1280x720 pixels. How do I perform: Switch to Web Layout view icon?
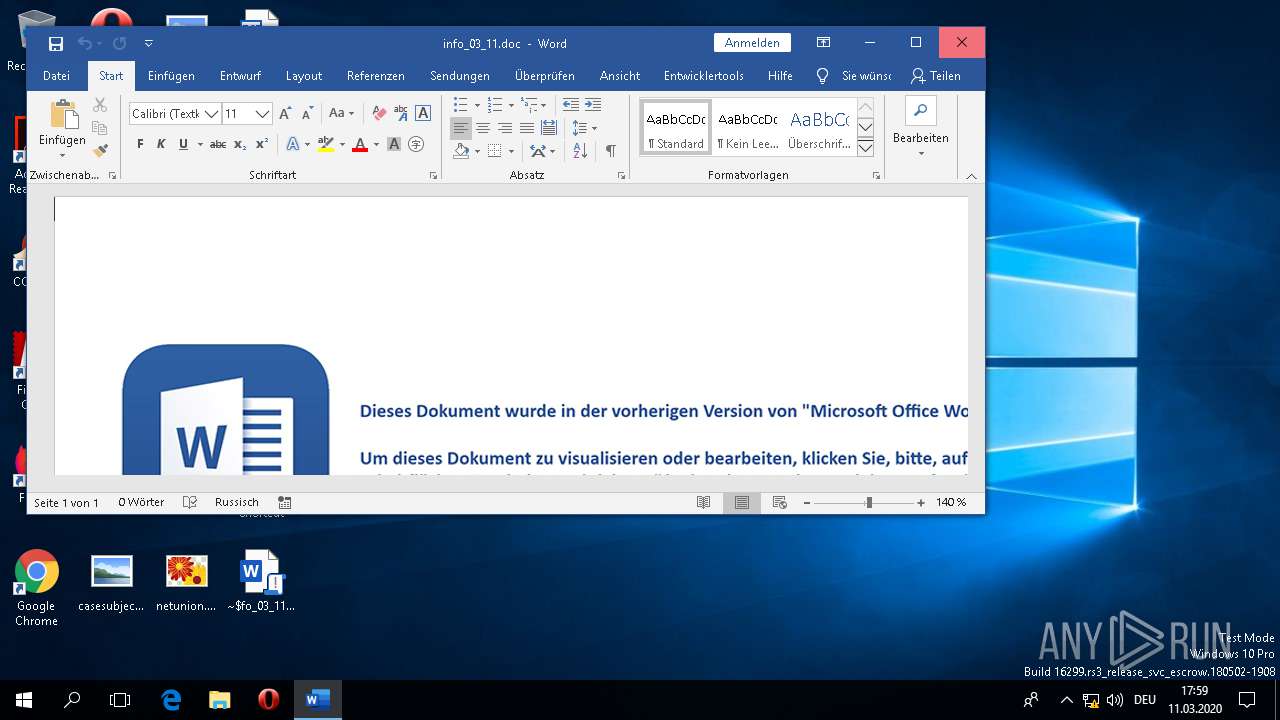click(x=779, y=502)
